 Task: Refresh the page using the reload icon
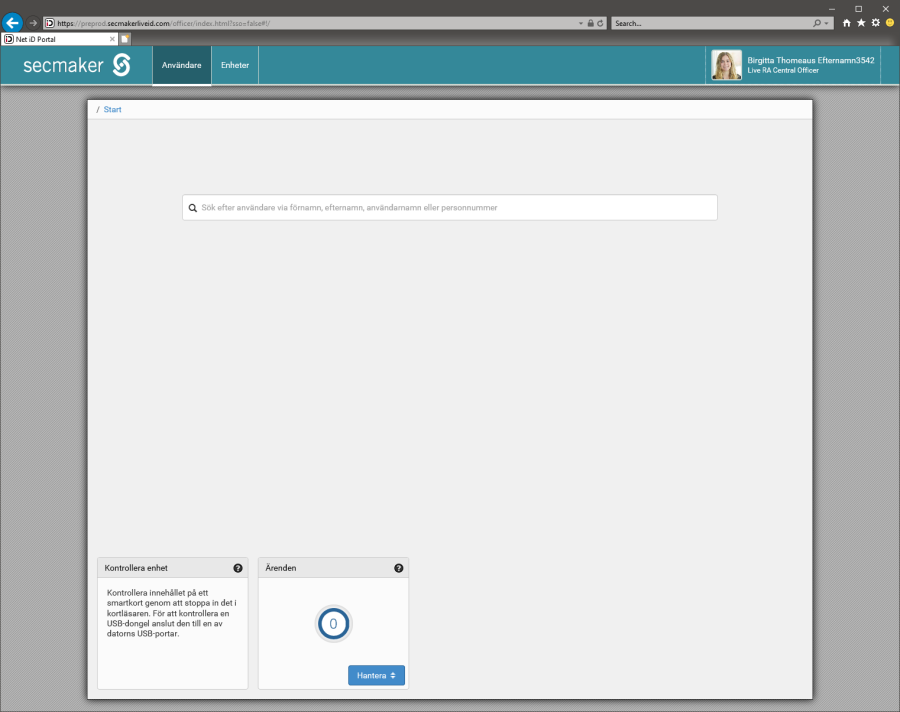click(x=600, y=22)
